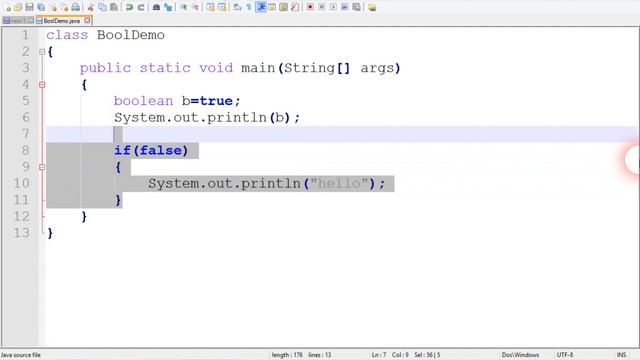Click the keyword 'boolean' on line 5
640x360 pixels.
point(143,101)
